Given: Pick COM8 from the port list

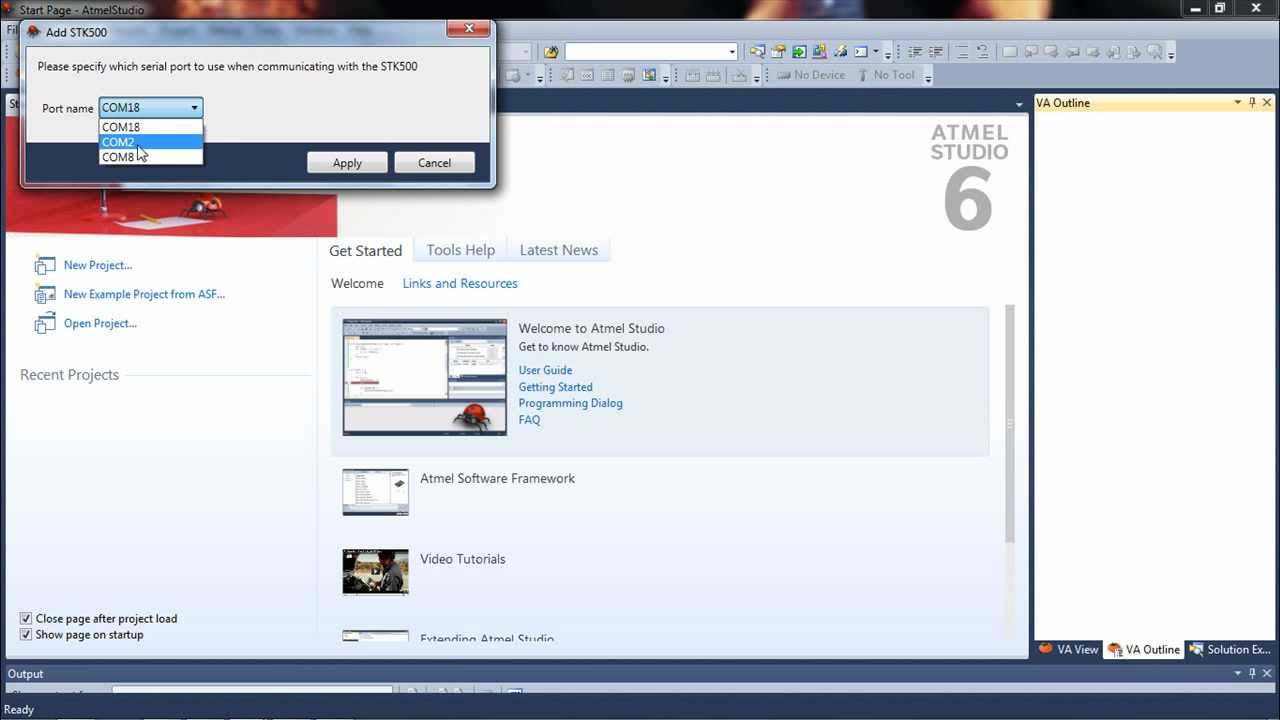Looking at the screenshot, I should 151,157.
